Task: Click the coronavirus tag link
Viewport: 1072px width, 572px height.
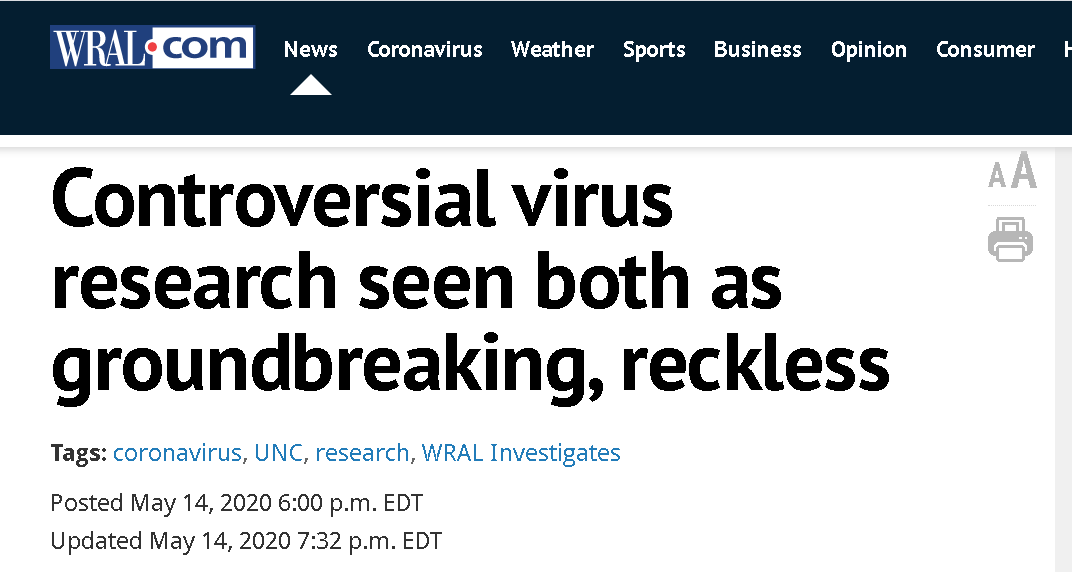Action: (177, 452)
